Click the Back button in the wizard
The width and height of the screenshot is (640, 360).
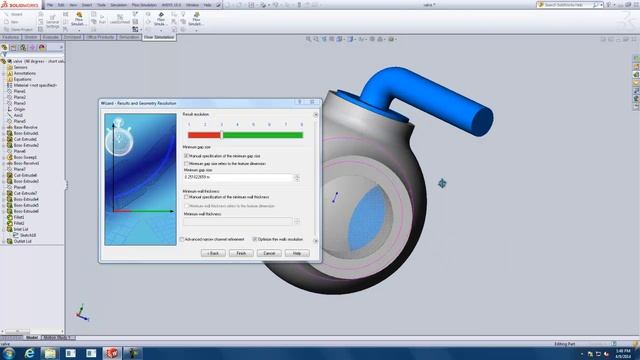pyautogui.click(x=213, y=253)
